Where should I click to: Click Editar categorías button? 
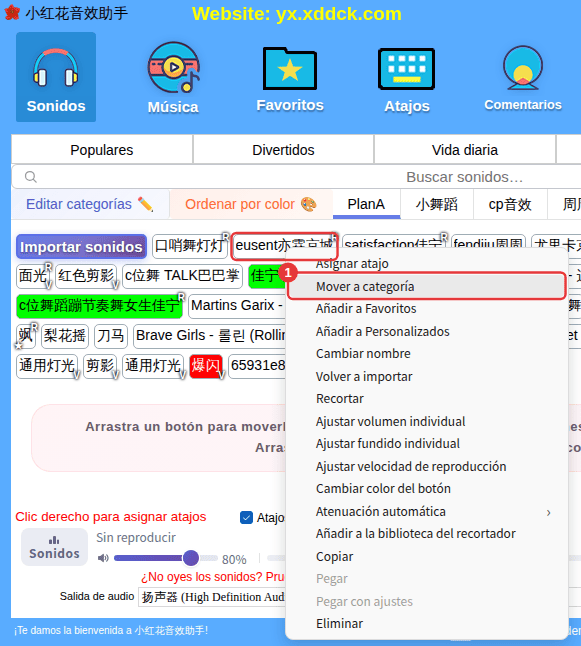(x=90, y=204)
